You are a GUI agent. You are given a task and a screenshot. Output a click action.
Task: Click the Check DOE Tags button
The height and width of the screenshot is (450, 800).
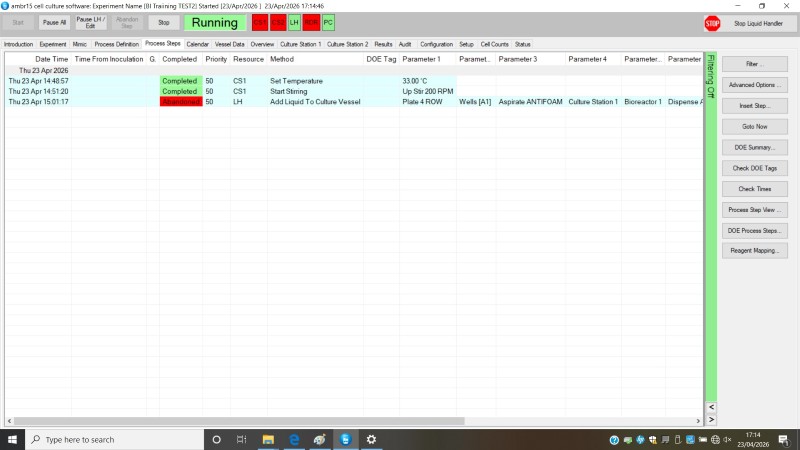coord(755,168)
